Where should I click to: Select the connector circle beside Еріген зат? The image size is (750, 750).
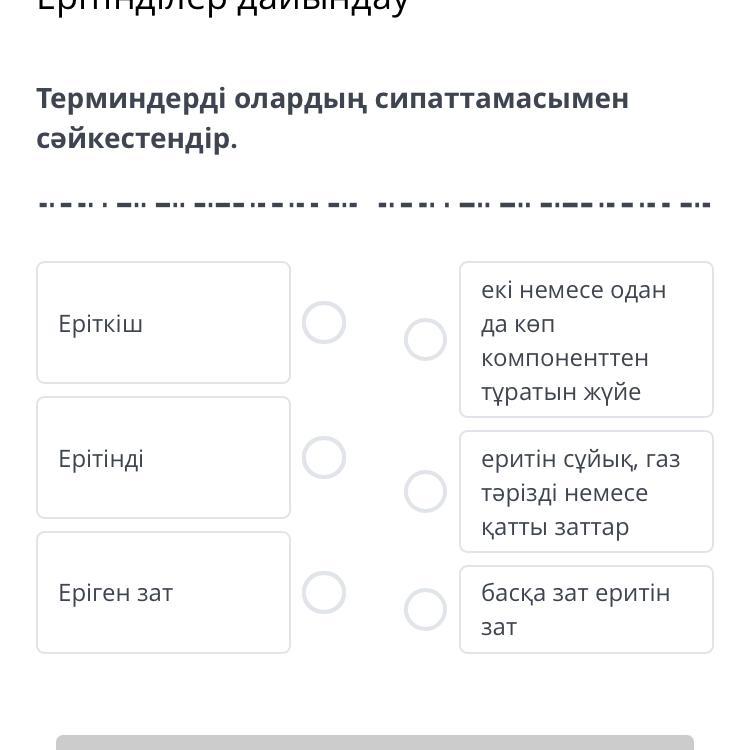click(324, 592)
